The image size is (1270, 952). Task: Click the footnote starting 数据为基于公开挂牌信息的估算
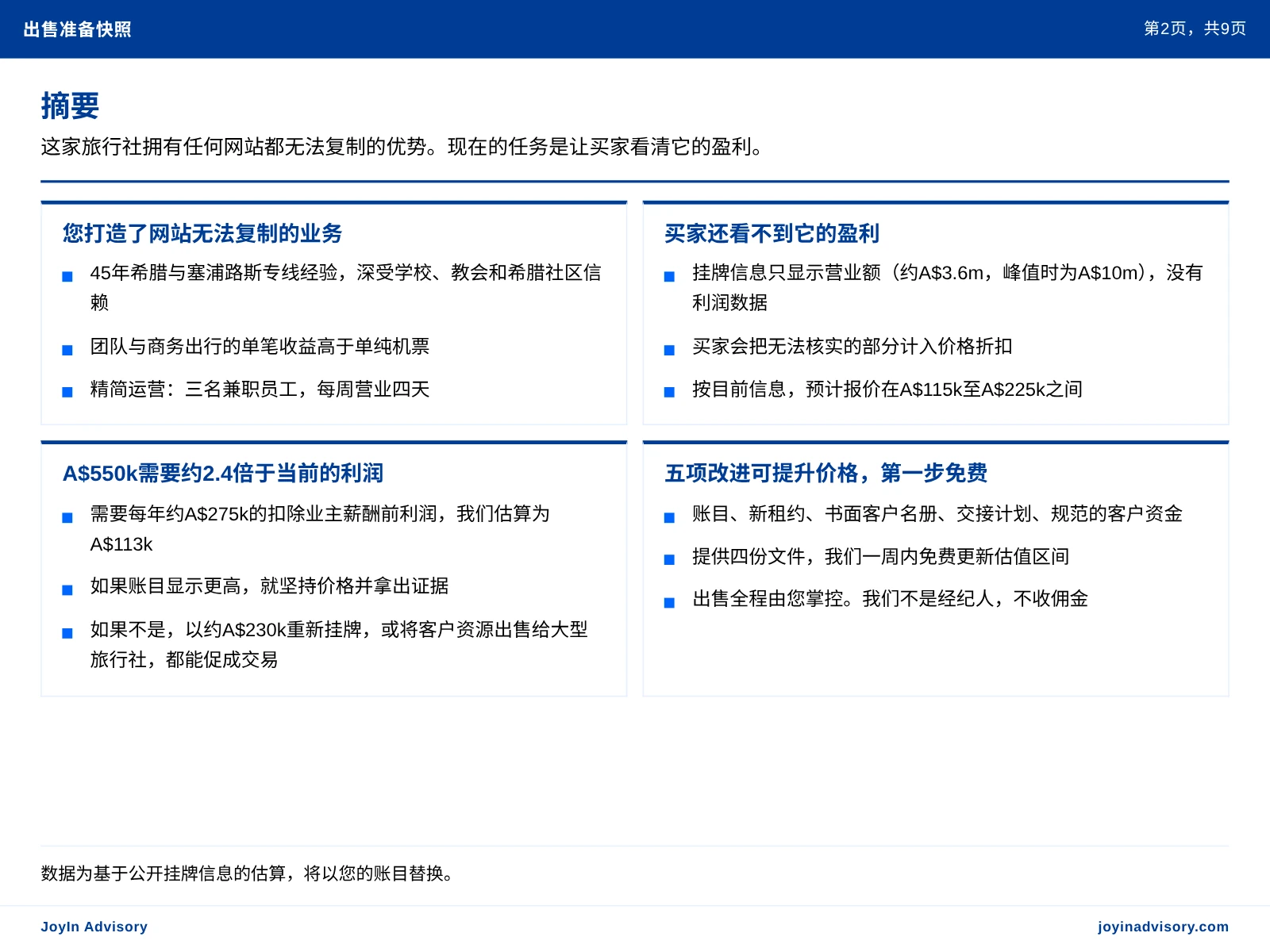click(249, 873)
